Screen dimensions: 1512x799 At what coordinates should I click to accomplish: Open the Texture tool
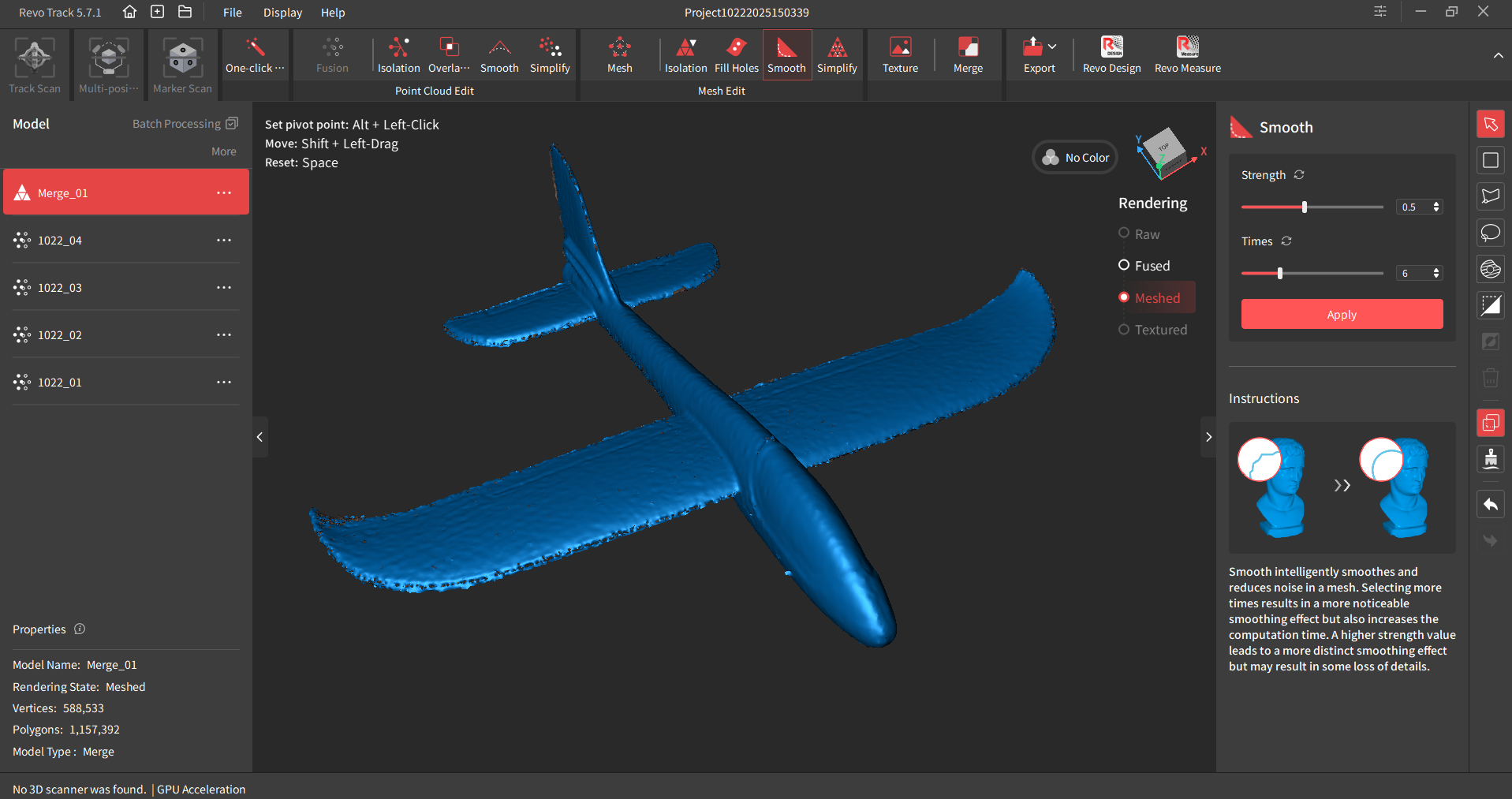click(900, 54)
